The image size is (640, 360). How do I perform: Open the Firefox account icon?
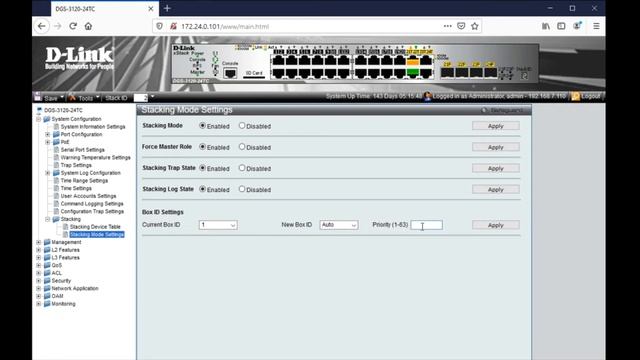point(577,26)
